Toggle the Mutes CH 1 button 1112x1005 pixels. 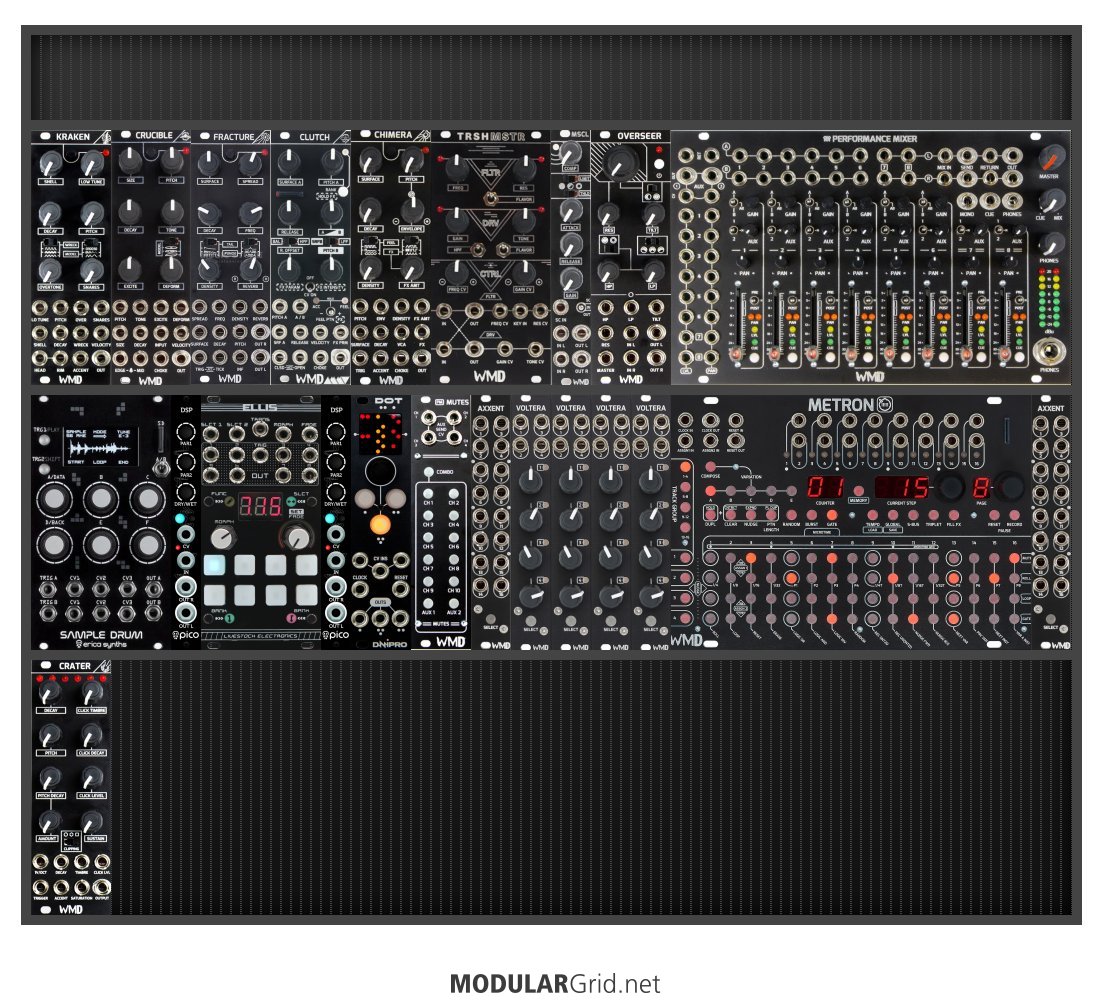(x=428, y=494)
